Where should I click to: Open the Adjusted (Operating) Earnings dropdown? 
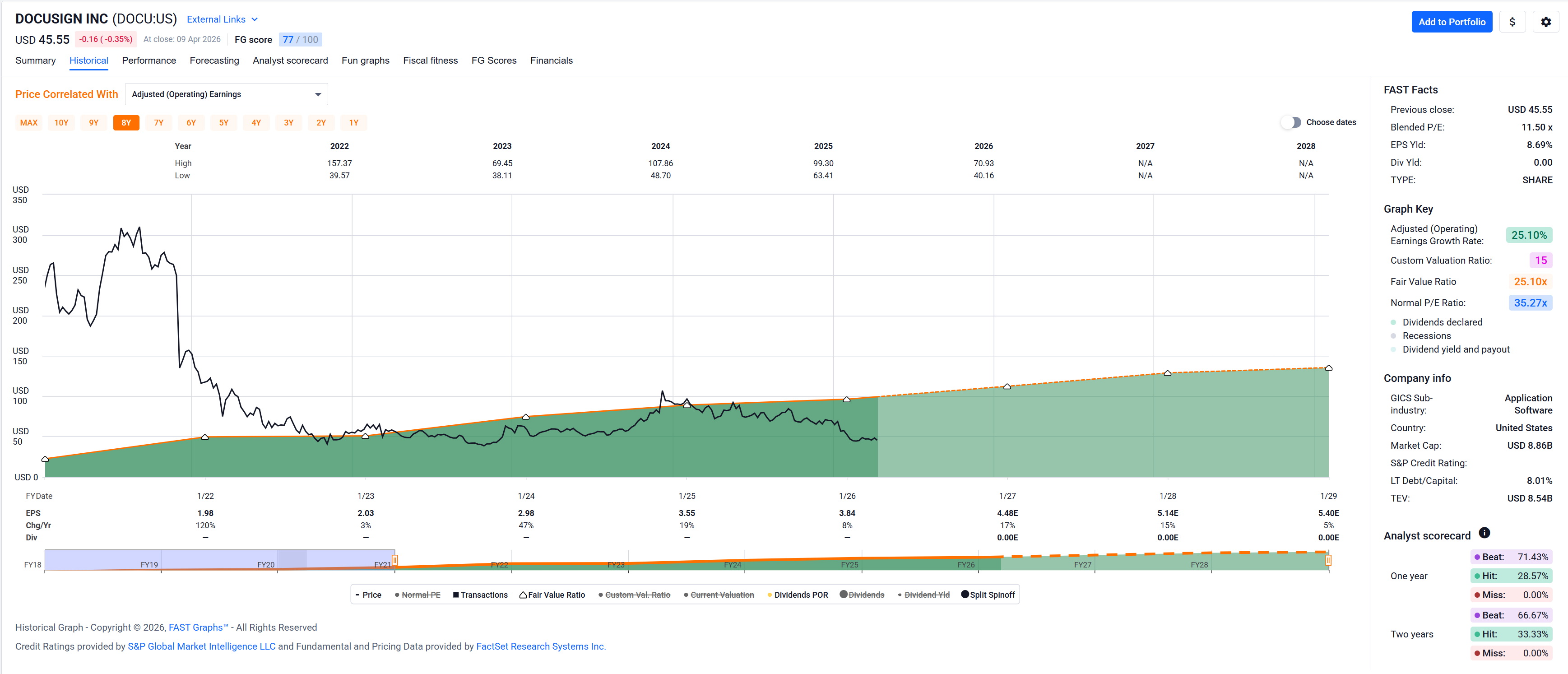click(x=226, y=94)
